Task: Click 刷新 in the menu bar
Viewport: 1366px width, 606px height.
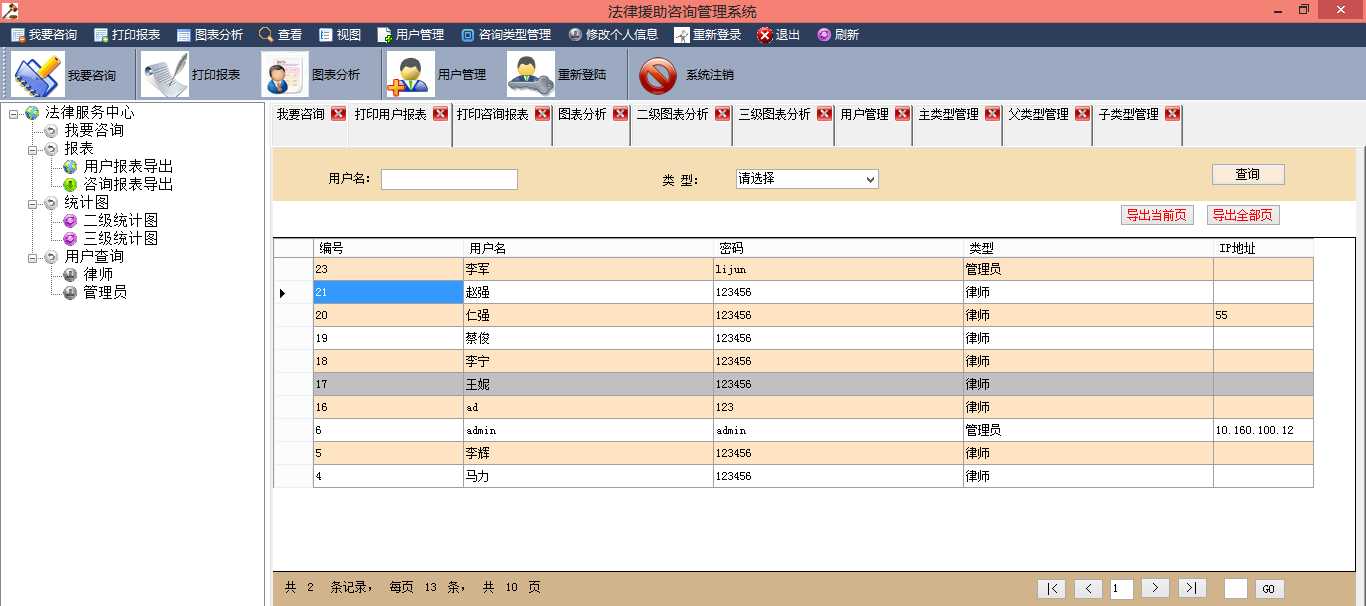Action: point(838,34)
